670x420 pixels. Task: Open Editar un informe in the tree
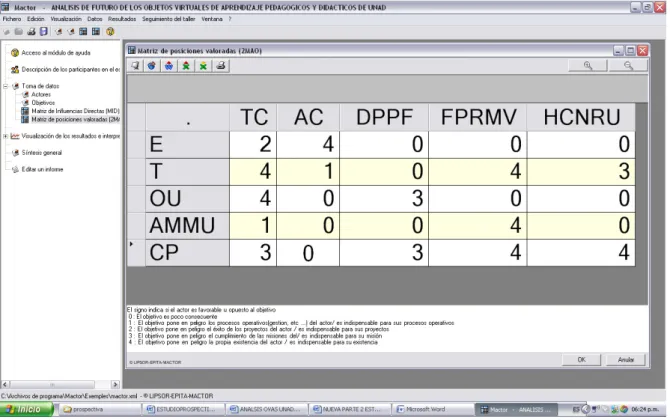[42, 169]
